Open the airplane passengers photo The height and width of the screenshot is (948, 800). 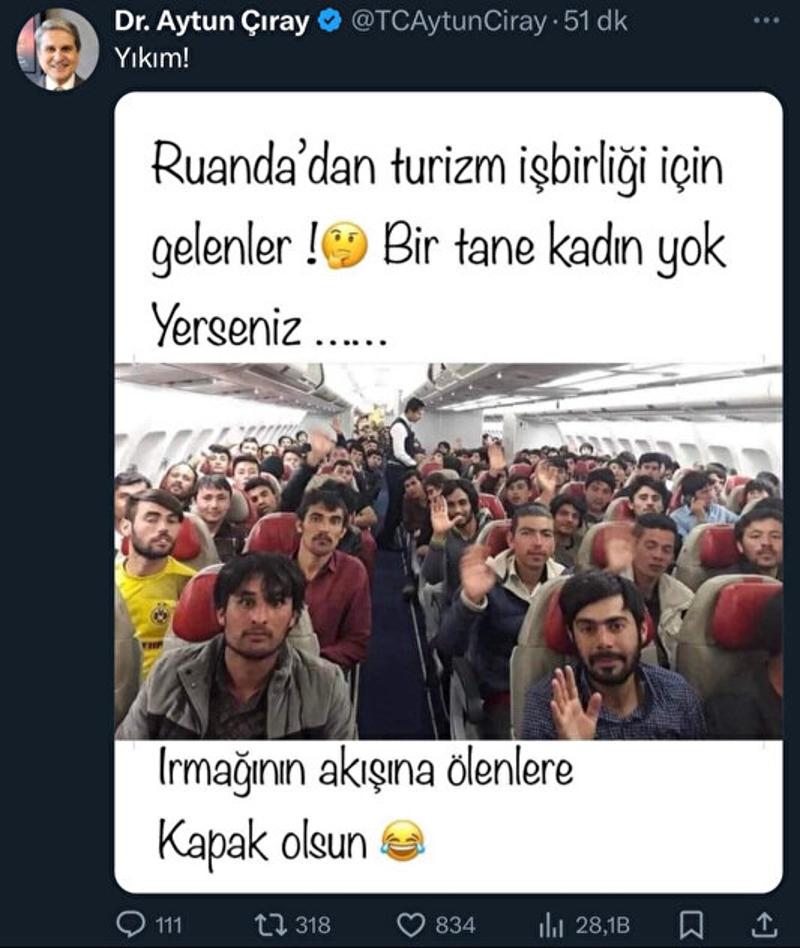448,551
